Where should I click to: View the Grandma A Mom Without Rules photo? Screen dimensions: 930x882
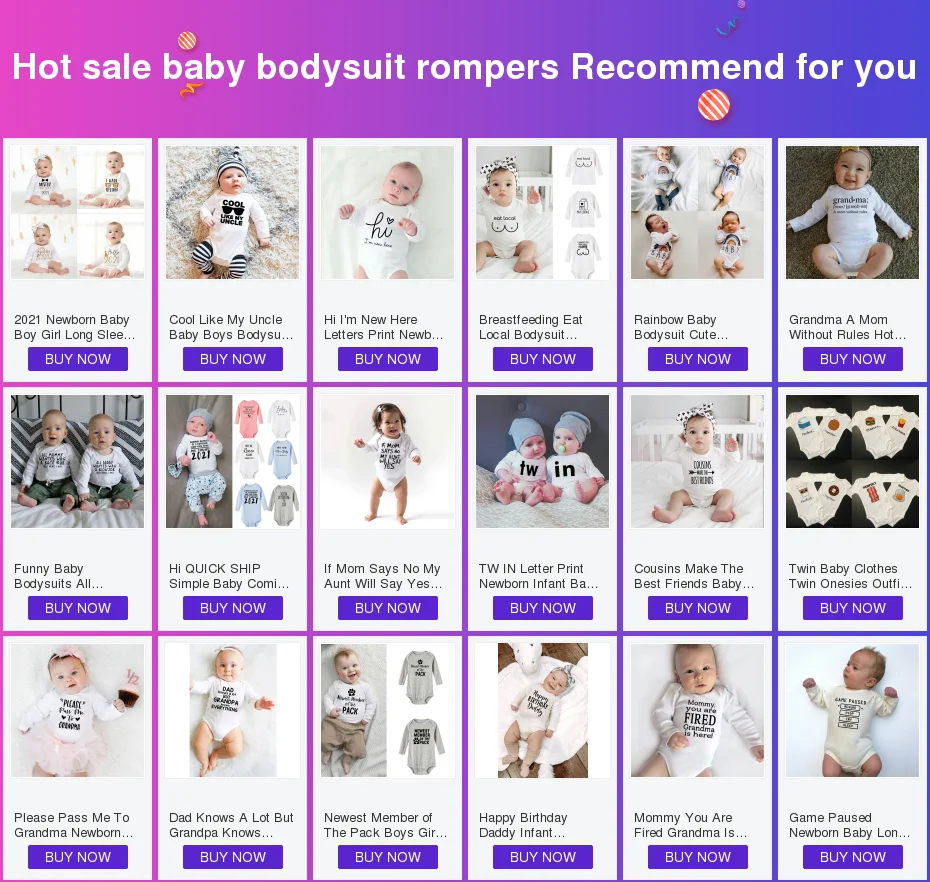(x=852, y=212)
